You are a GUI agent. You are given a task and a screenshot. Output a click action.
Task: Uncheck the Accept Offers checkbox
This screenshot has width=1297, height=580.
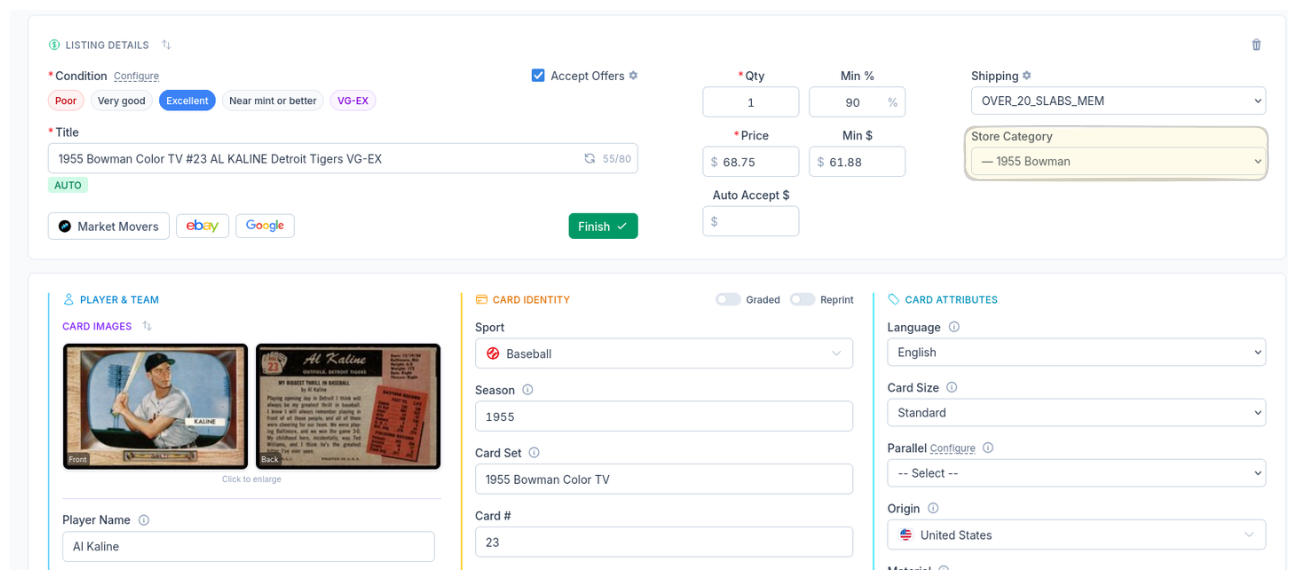point(538,76)
